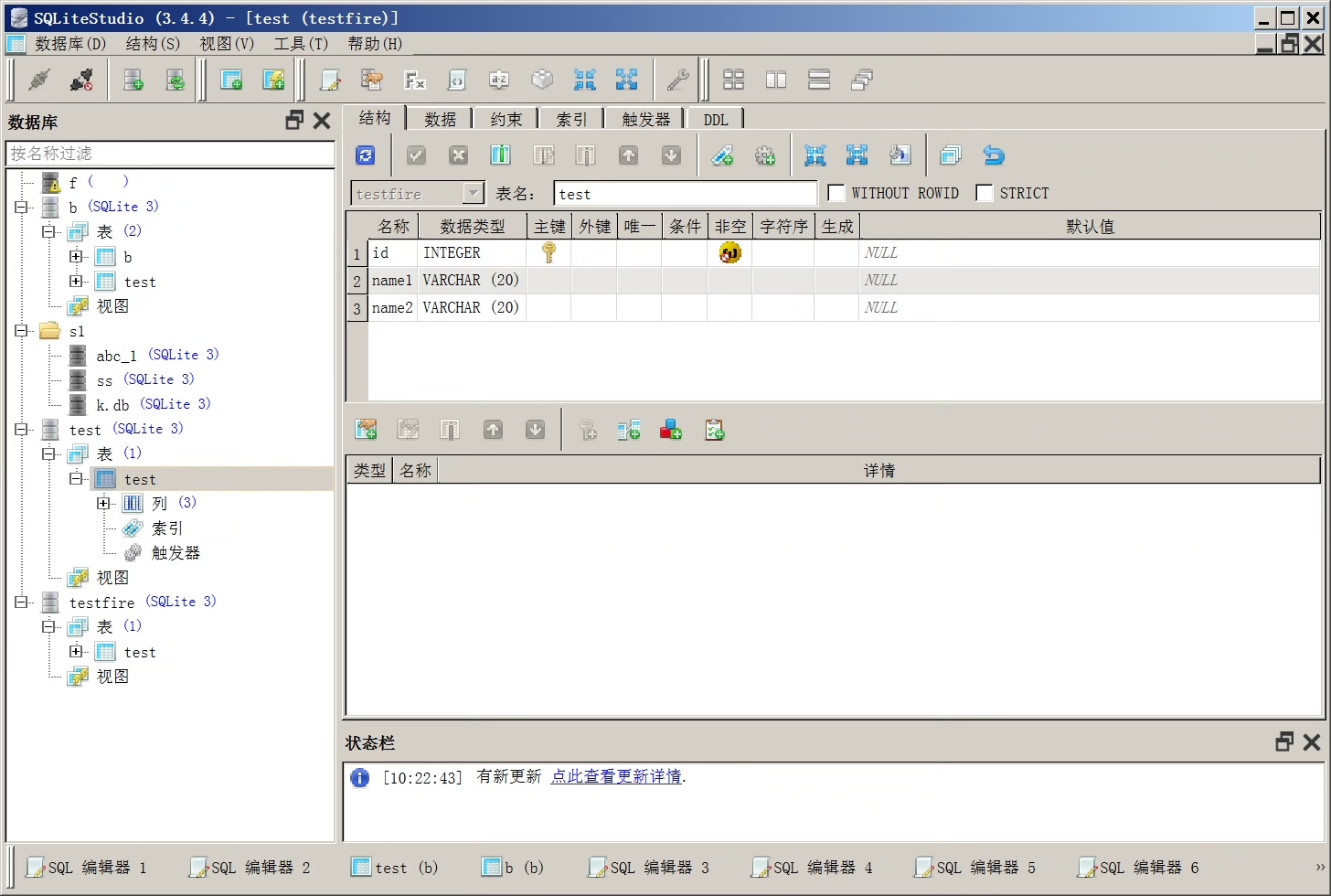This screenshot has width=1331, height=896.
Task: Click the create trigger gear icon
Action: coord(765,155)
